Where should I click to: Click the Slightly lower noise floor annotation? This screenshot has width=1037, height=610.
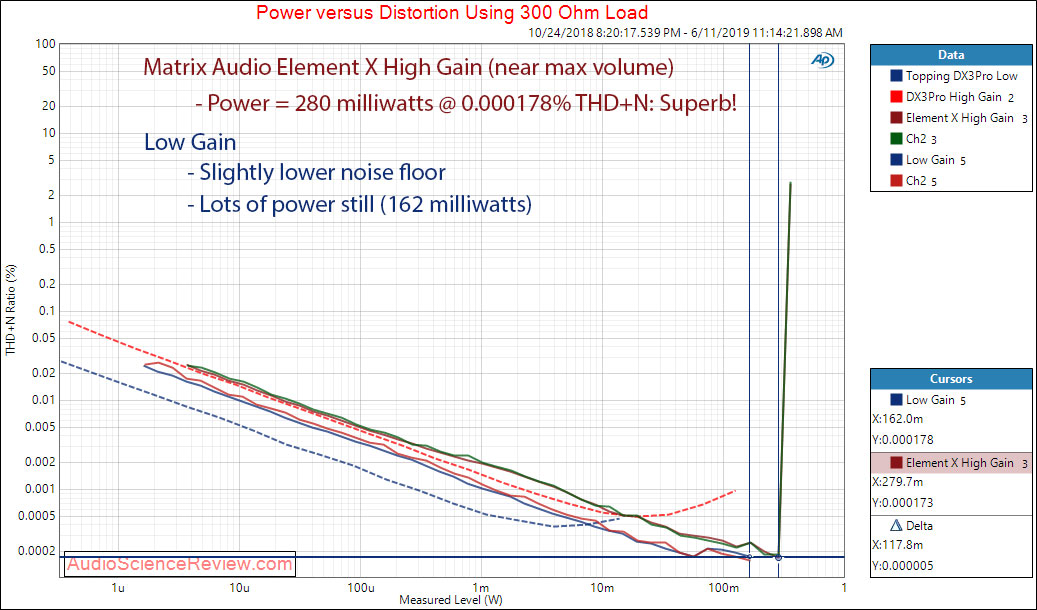point(316,173)
